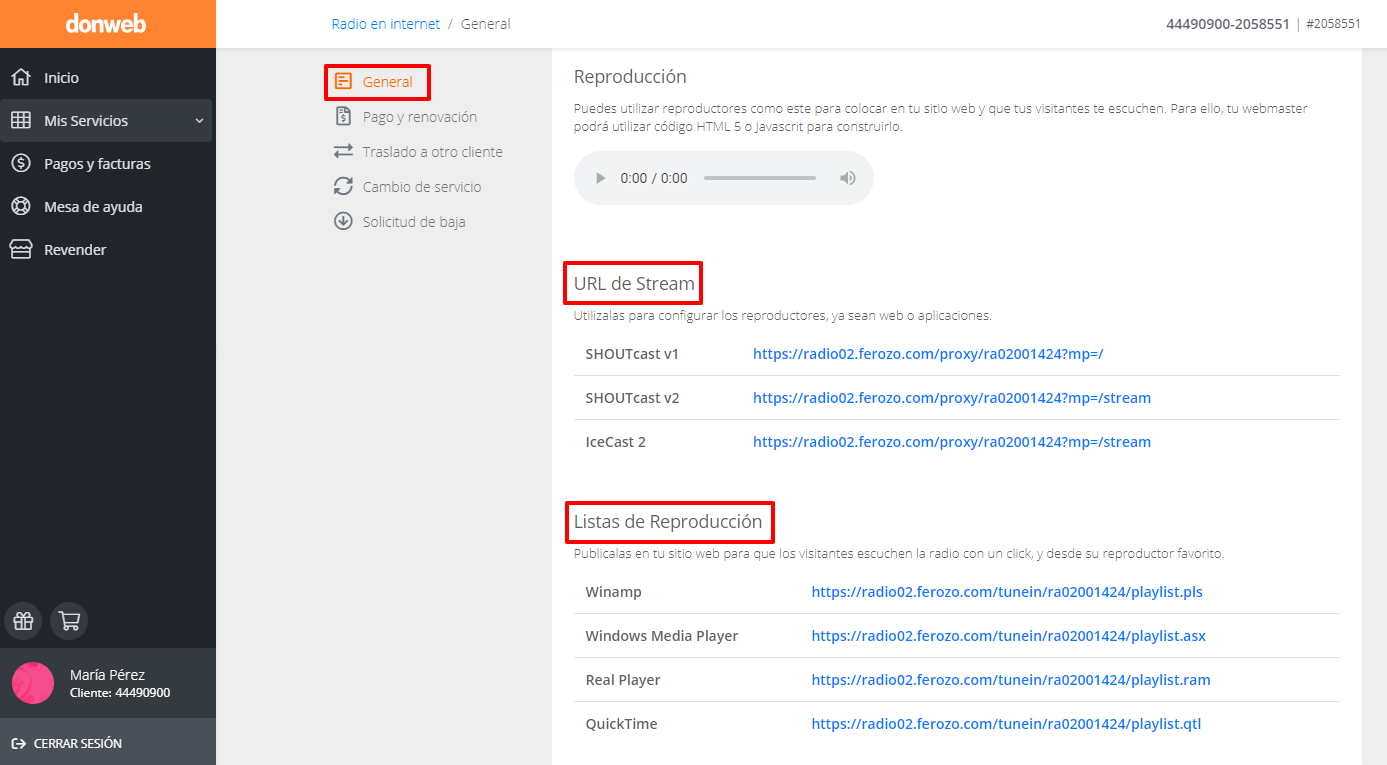Click María Pérez pink avatar
The width and height of the screenshot is (1387, 765).
click(x=33, y=683)
